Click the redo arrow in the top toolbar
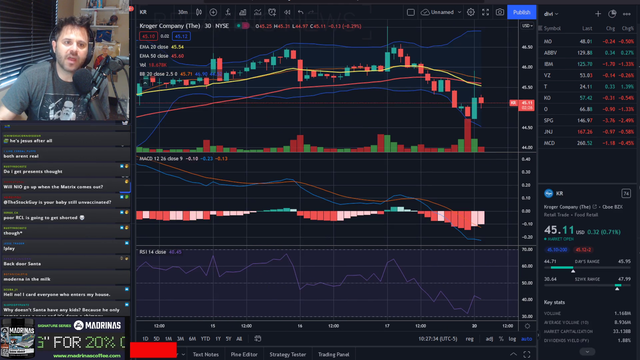The image size is (640, 360). click(311, 12)
